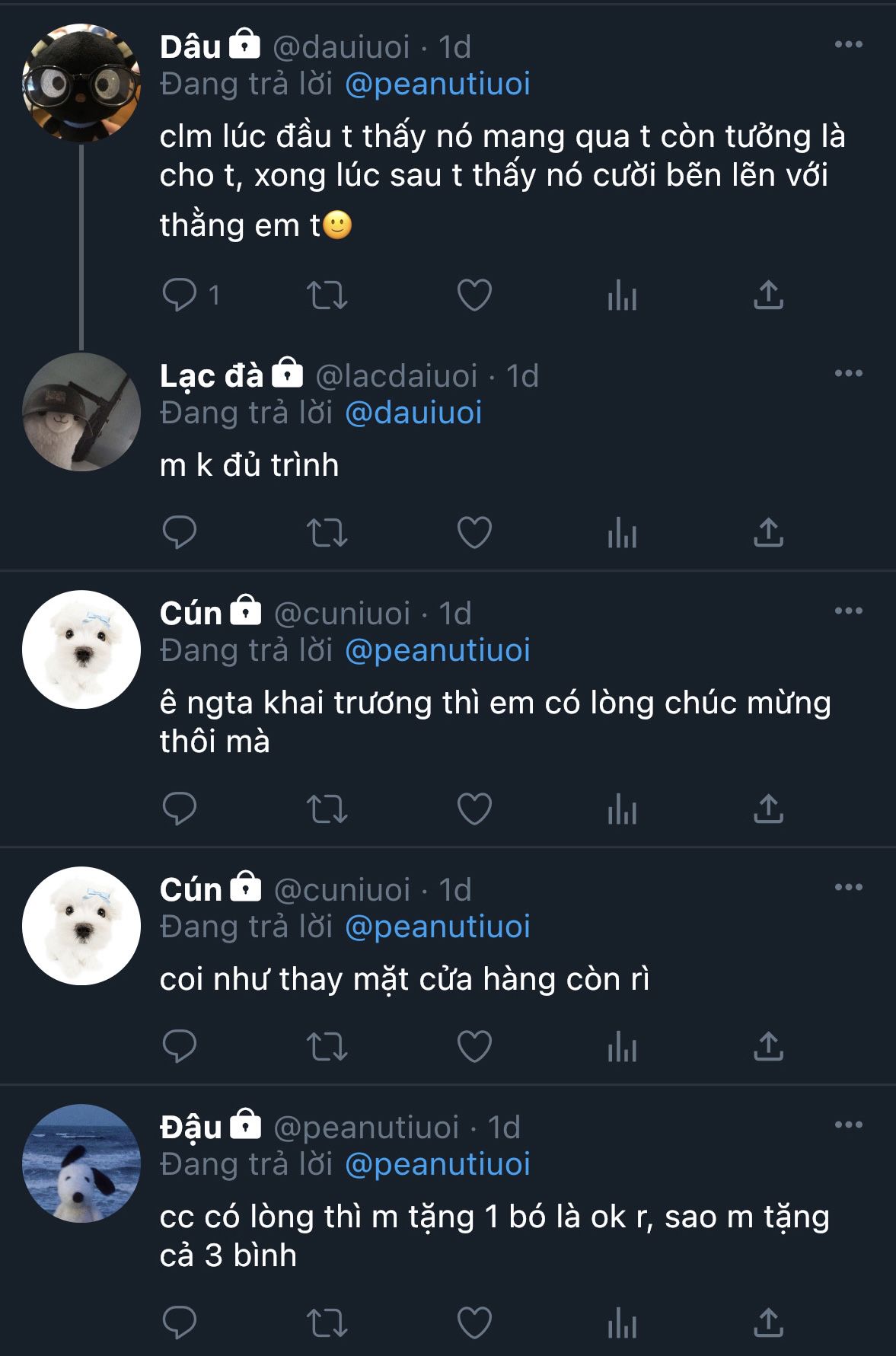The image size is (896, 1356).
Task: Open more options on Đậu's tweet
Action: (x=848, y=1125)
